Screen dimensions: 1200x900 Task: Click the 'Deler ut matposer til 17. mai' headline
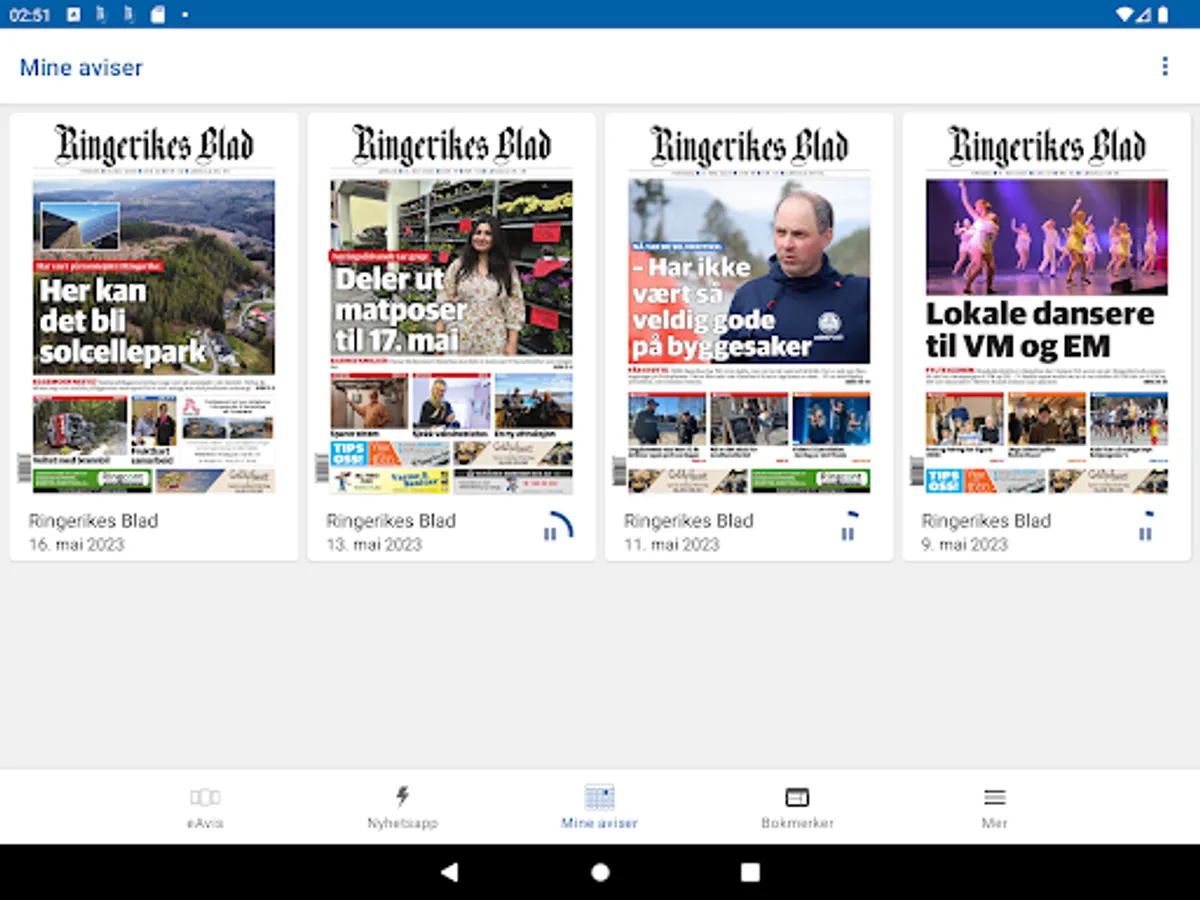pyautogui.click(x=400, y=310)
